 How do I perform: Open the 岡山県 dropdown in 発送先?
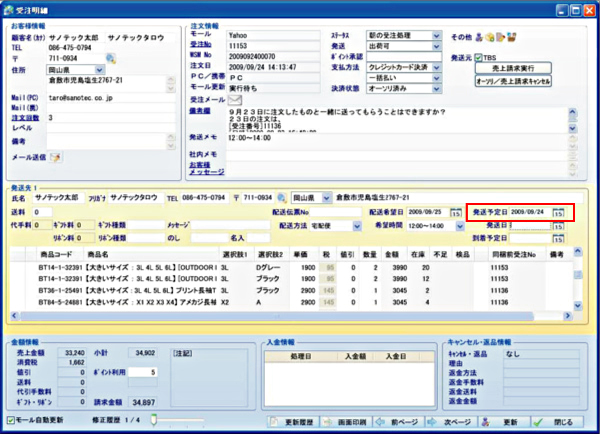pyautogui.click(x=326, y=198)
